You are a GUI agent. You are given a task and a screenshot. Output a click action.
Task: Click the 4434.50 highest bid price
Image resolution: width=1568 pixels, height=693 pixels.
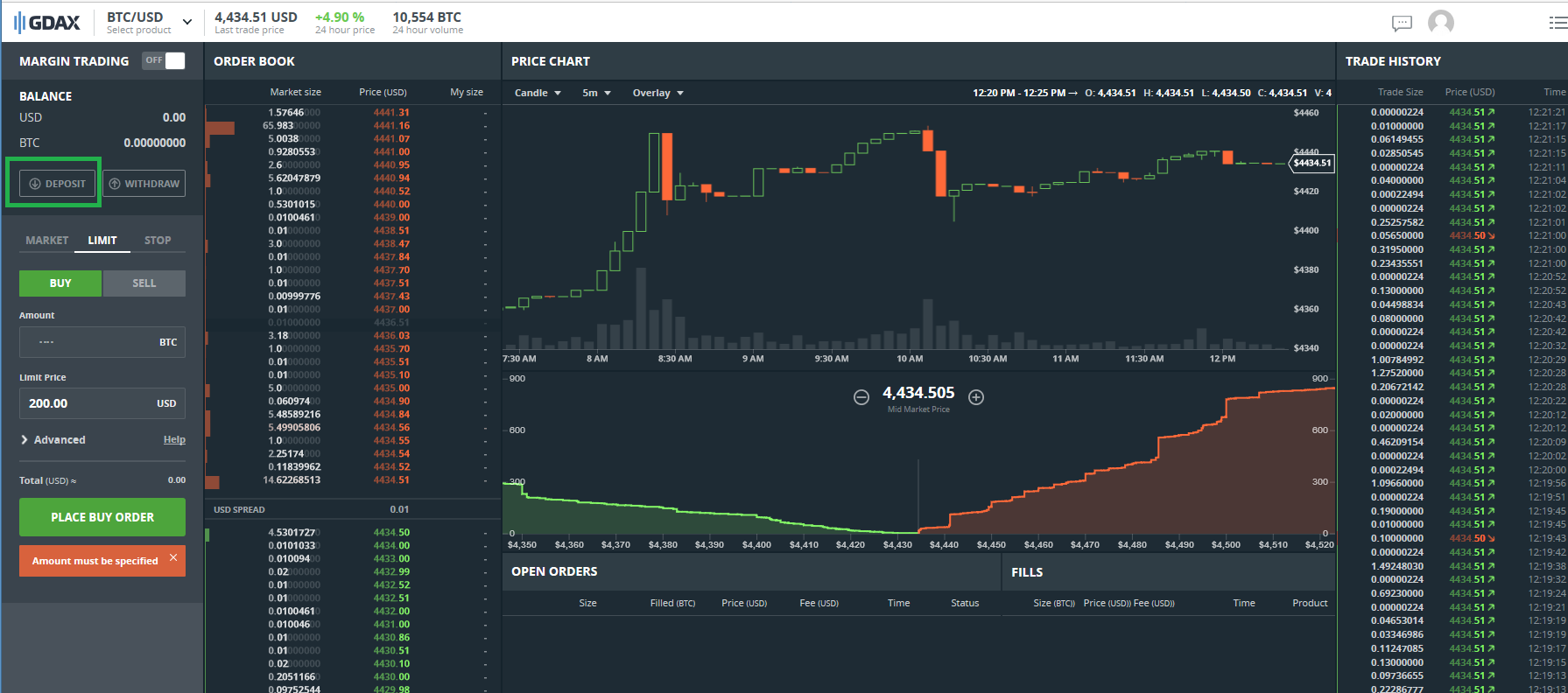[391, 533]
